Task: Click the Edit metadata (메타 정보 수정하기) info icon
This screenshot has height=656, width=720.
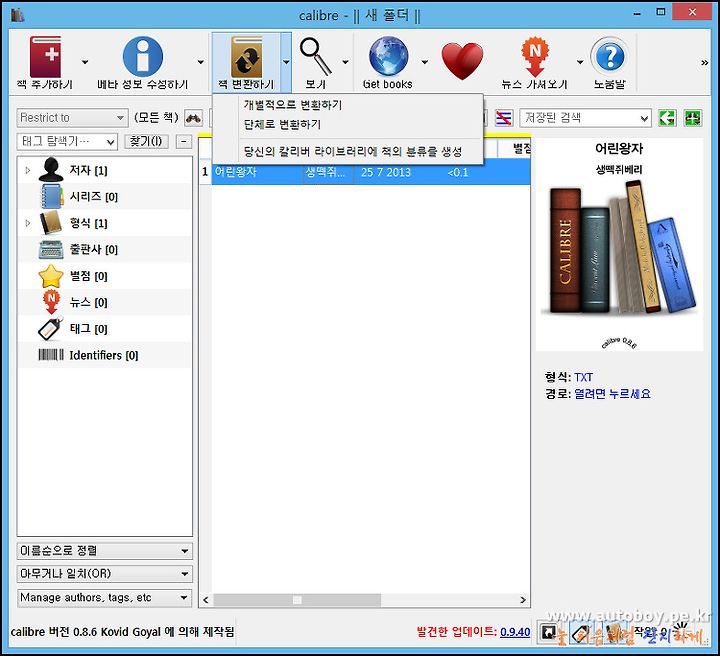Action: coord(143,57)
